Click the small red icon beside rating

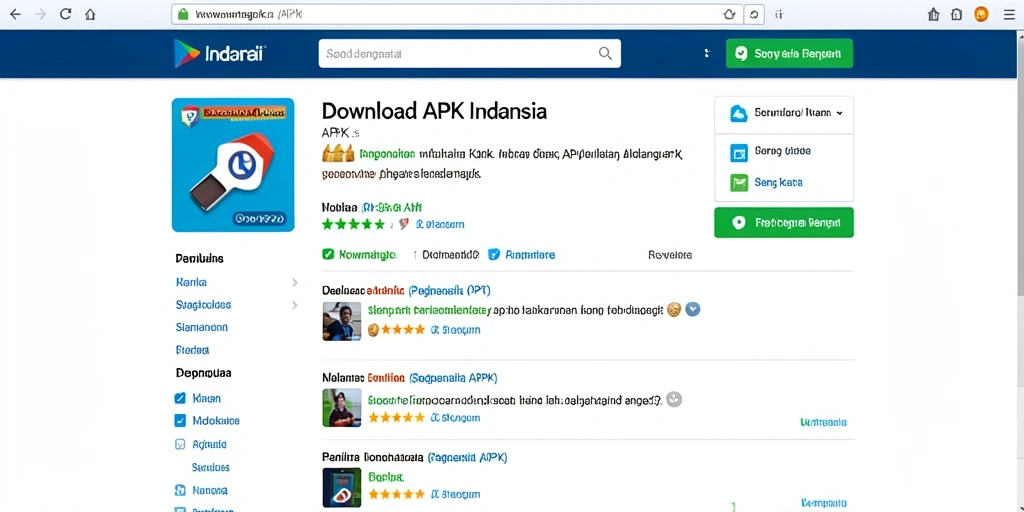404,224
